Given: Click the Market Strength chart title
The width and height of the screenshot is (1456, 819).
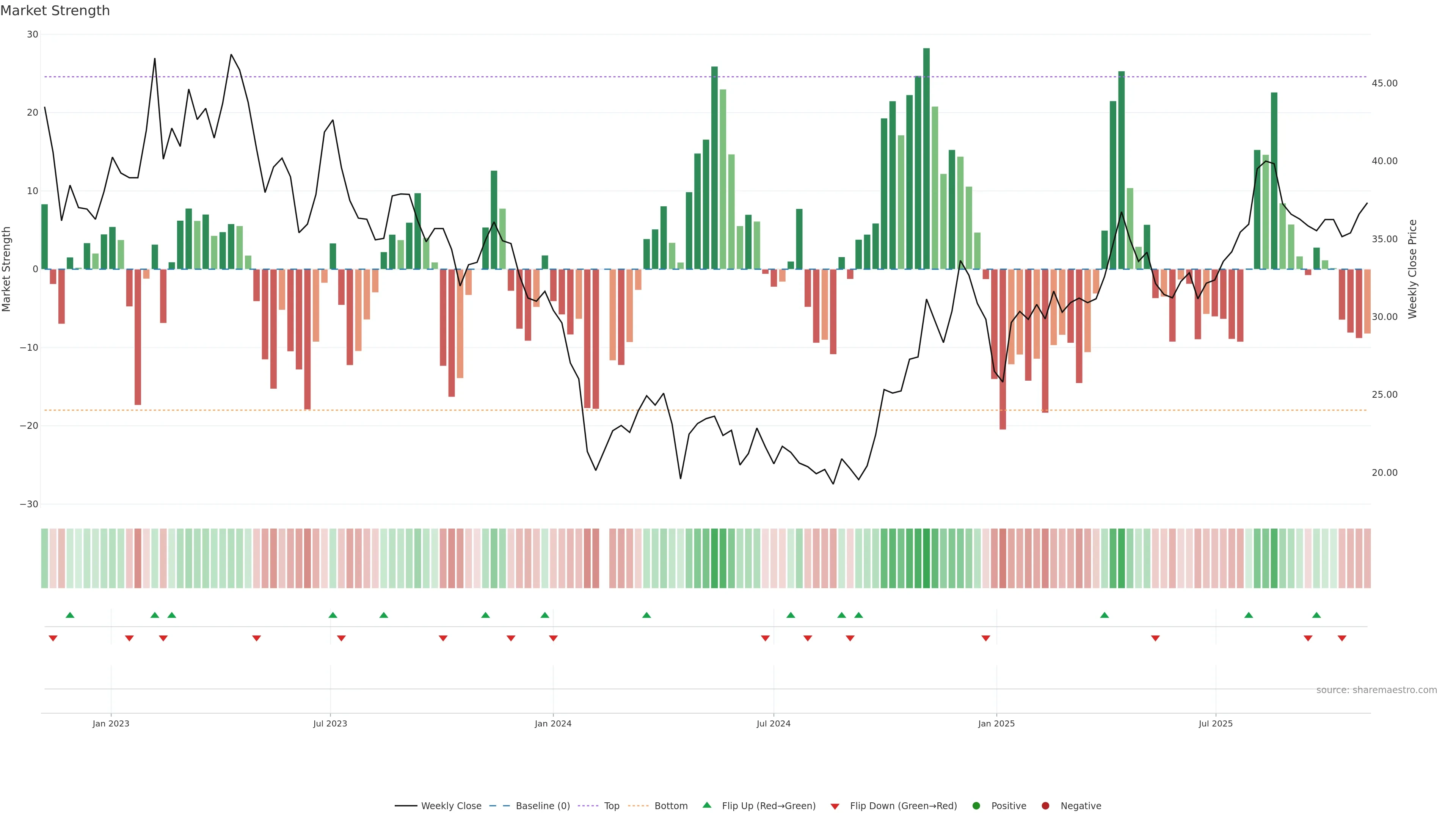Looking at the screenshot, I should (x=55, y=11).
